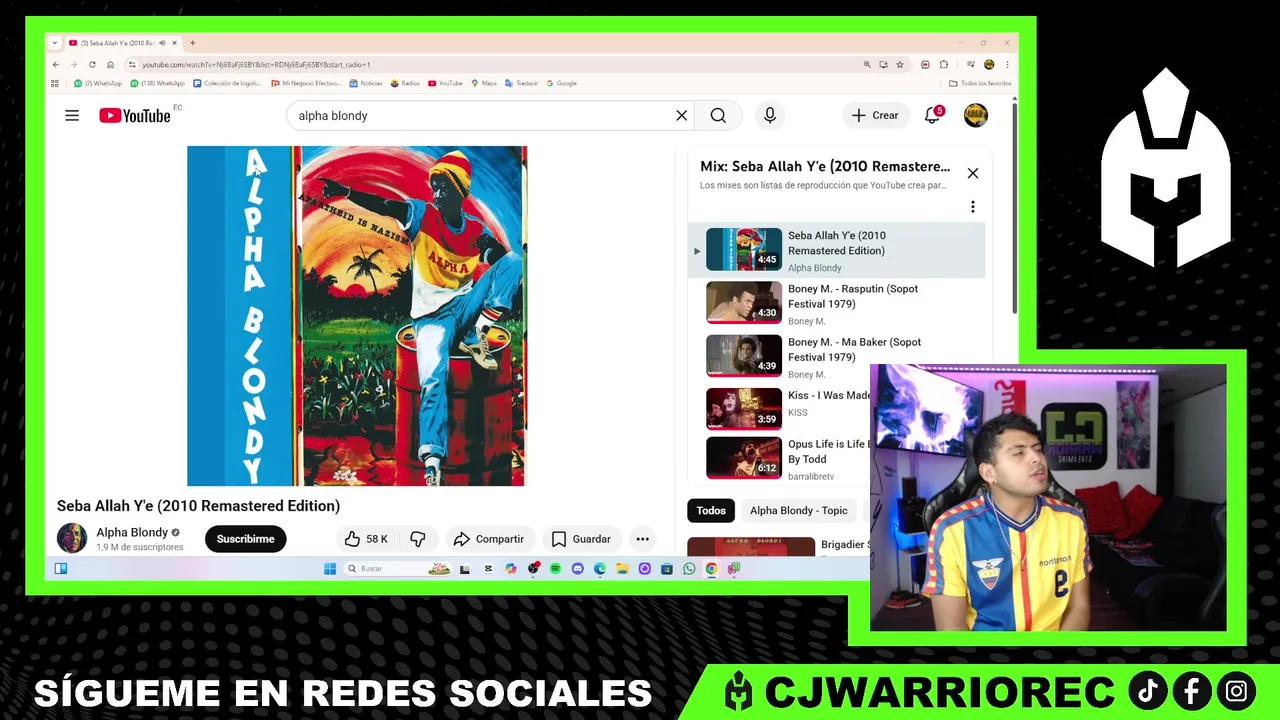The width and height of the screenshot is (1280, 720).
Task: Open Windows Start menu
Action: (330, 569)
